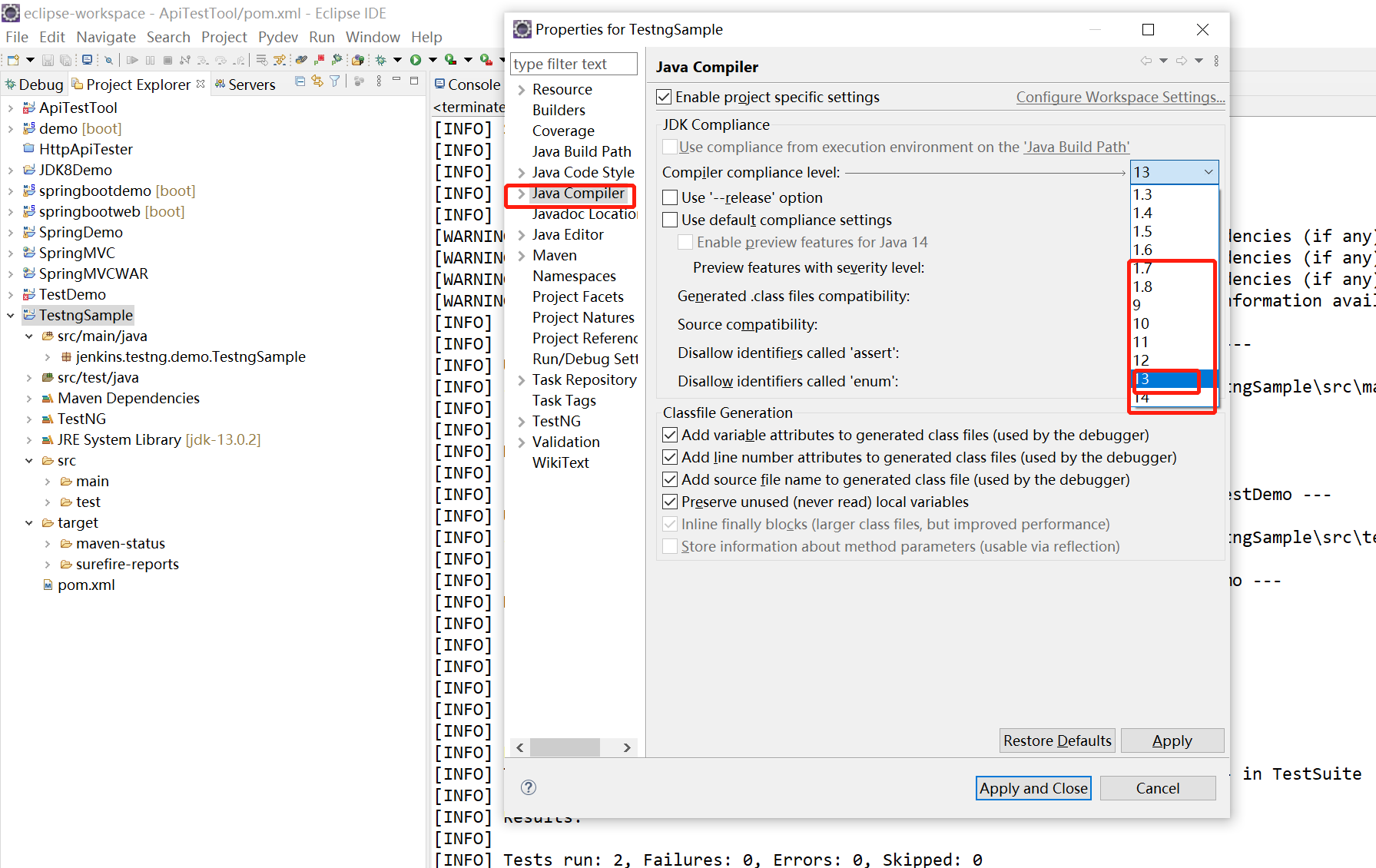Viewport: 1376px width, 868px height.
Task: Click the Step Over icon
Action: [x=220, y=60]
